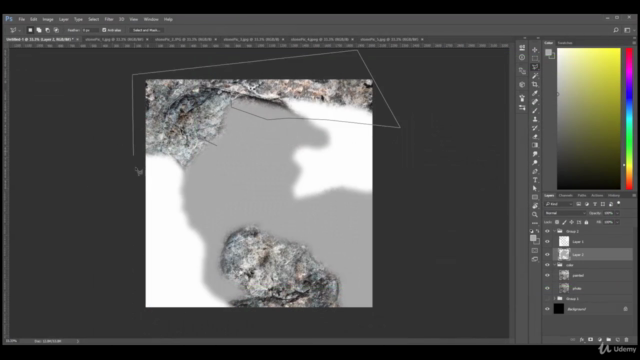Select the Eyedropper tool
The height and width of the screenshot is (360, 640).
[x=535, y=93]
